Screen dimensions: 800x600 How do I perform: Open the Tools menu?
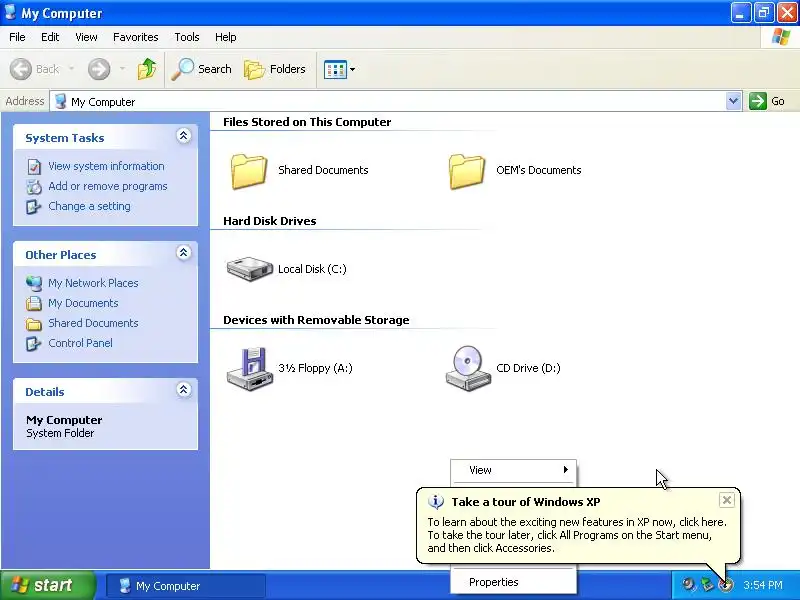[x=187, y=37]
